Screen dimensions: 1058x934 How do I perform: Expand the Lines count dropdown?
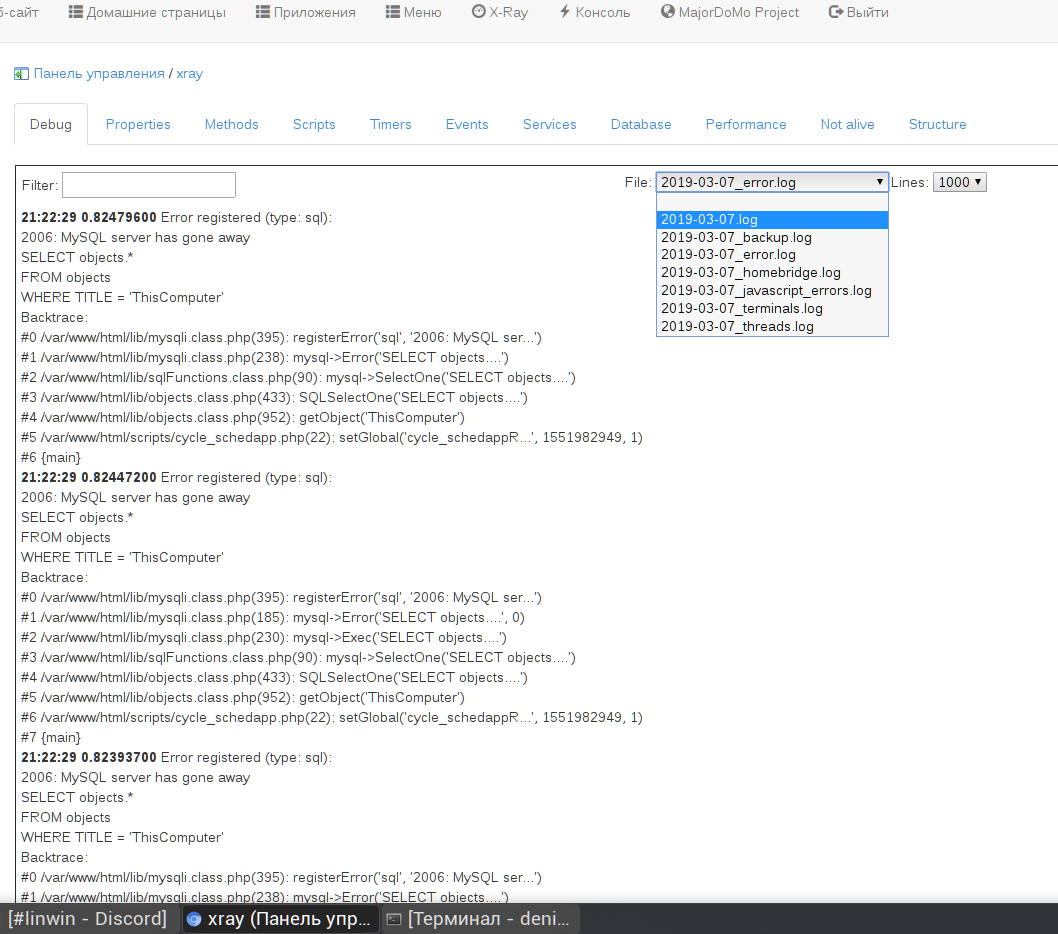959,182
